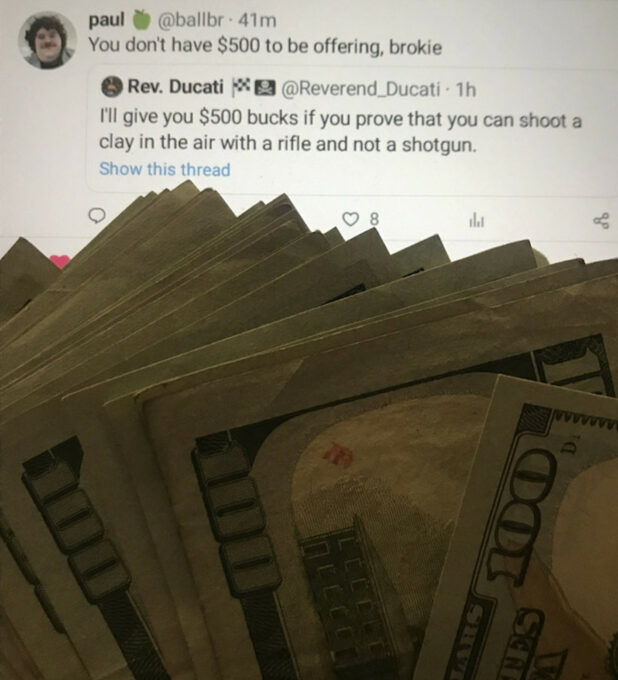Click the 41m timestamp on paul's tweet
This screenshot has height=680, width=618.
point(257,21)
